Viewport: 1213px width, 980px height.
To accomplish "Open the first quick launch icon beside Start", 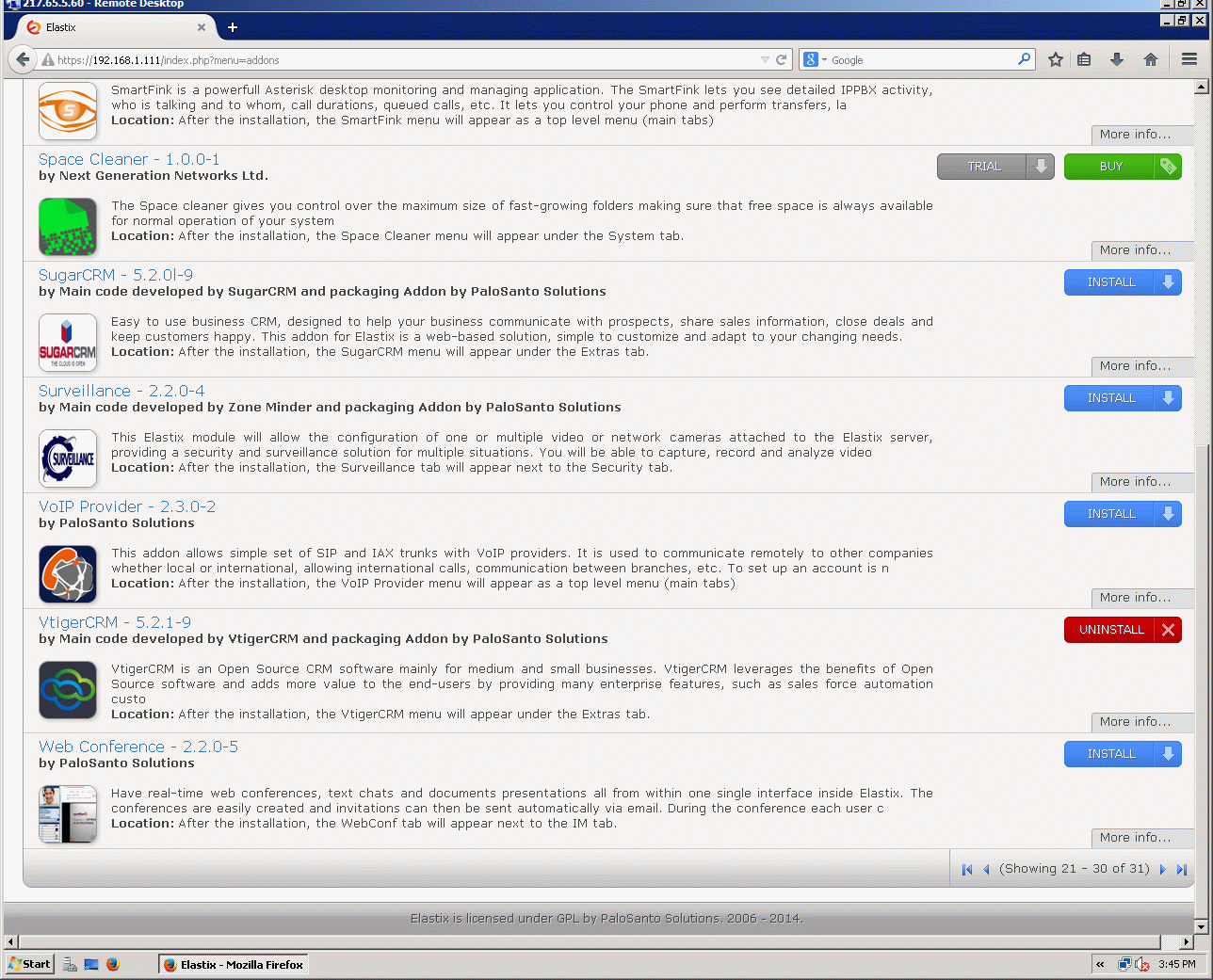I will pyautogui.click(x=70, y=964).
